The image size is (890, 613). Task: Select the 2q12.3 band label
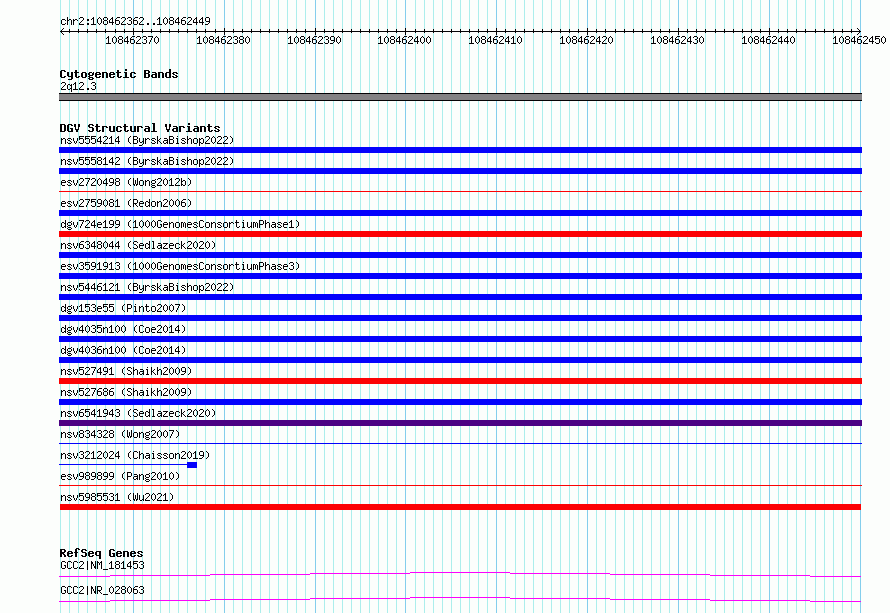pyautogui.click(x=78, y=86)
